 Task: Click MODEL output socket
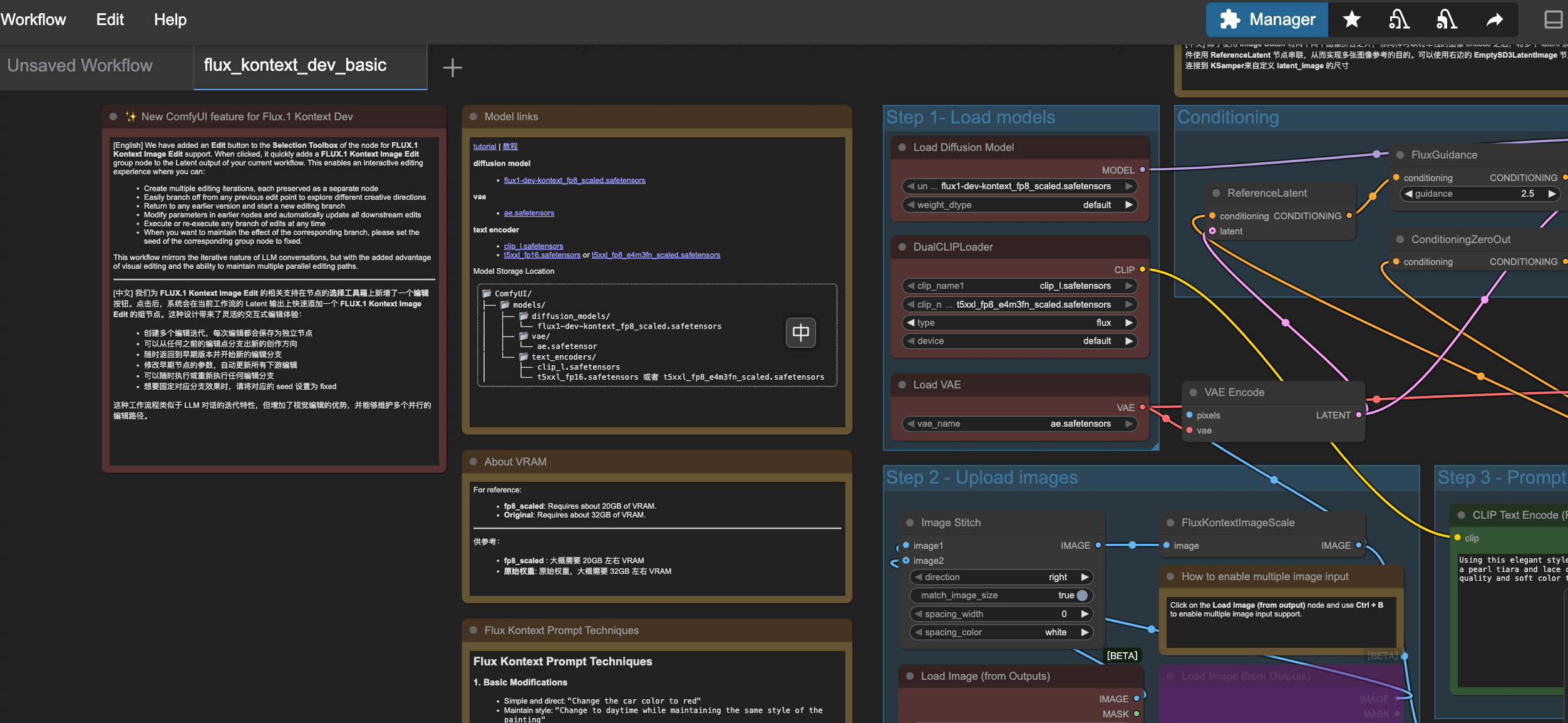click(x=1142, y=170)
